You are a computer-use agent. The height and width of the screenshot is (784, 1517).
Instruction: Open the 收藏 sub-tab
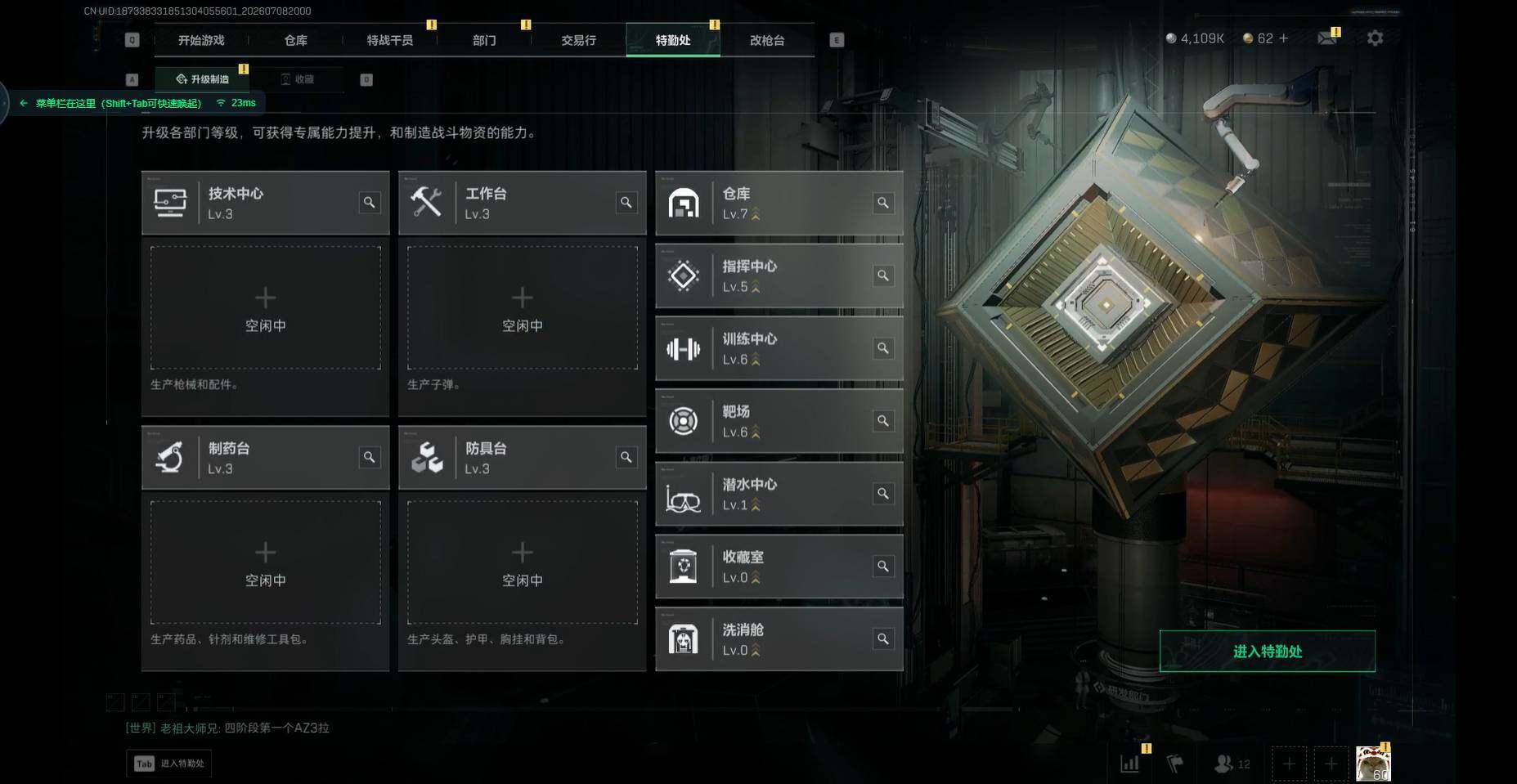(298, 79)
